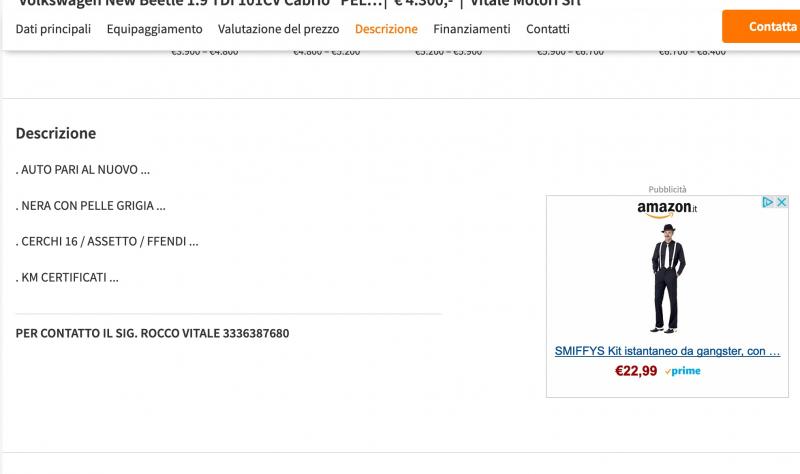Click the Prime badge icon
The width and height of the screenshot is (800, 474).
(682, 371)
